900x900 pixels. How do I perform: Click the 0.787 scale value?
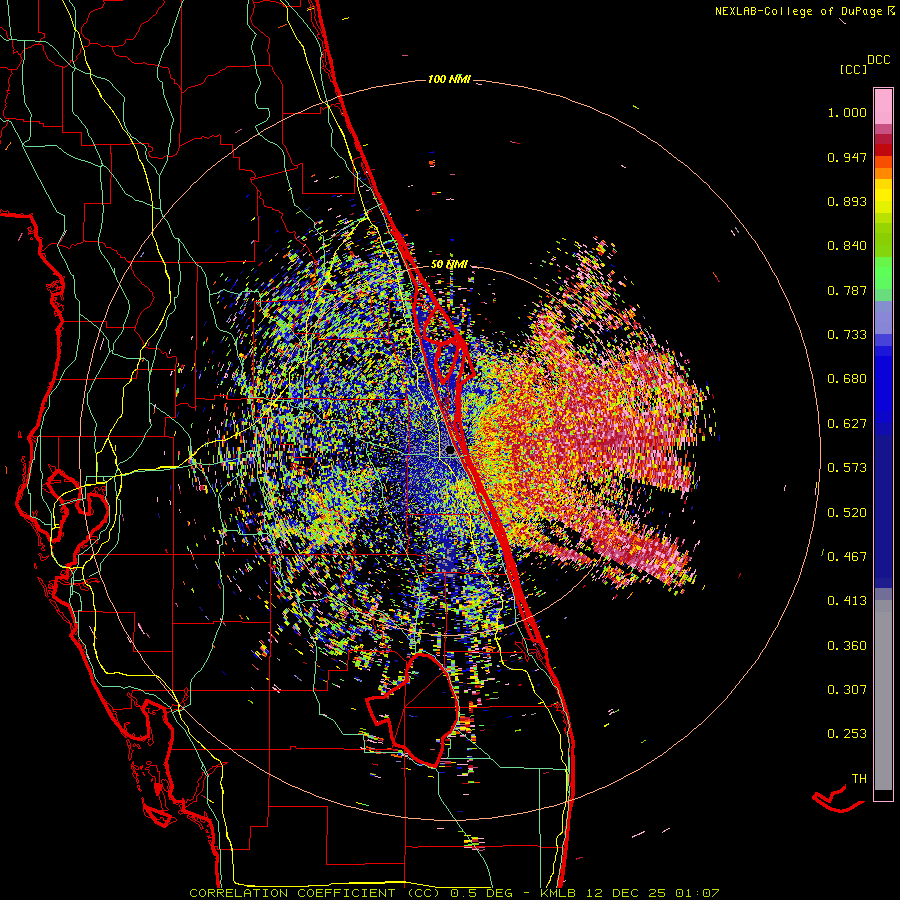tap(847, 290)
